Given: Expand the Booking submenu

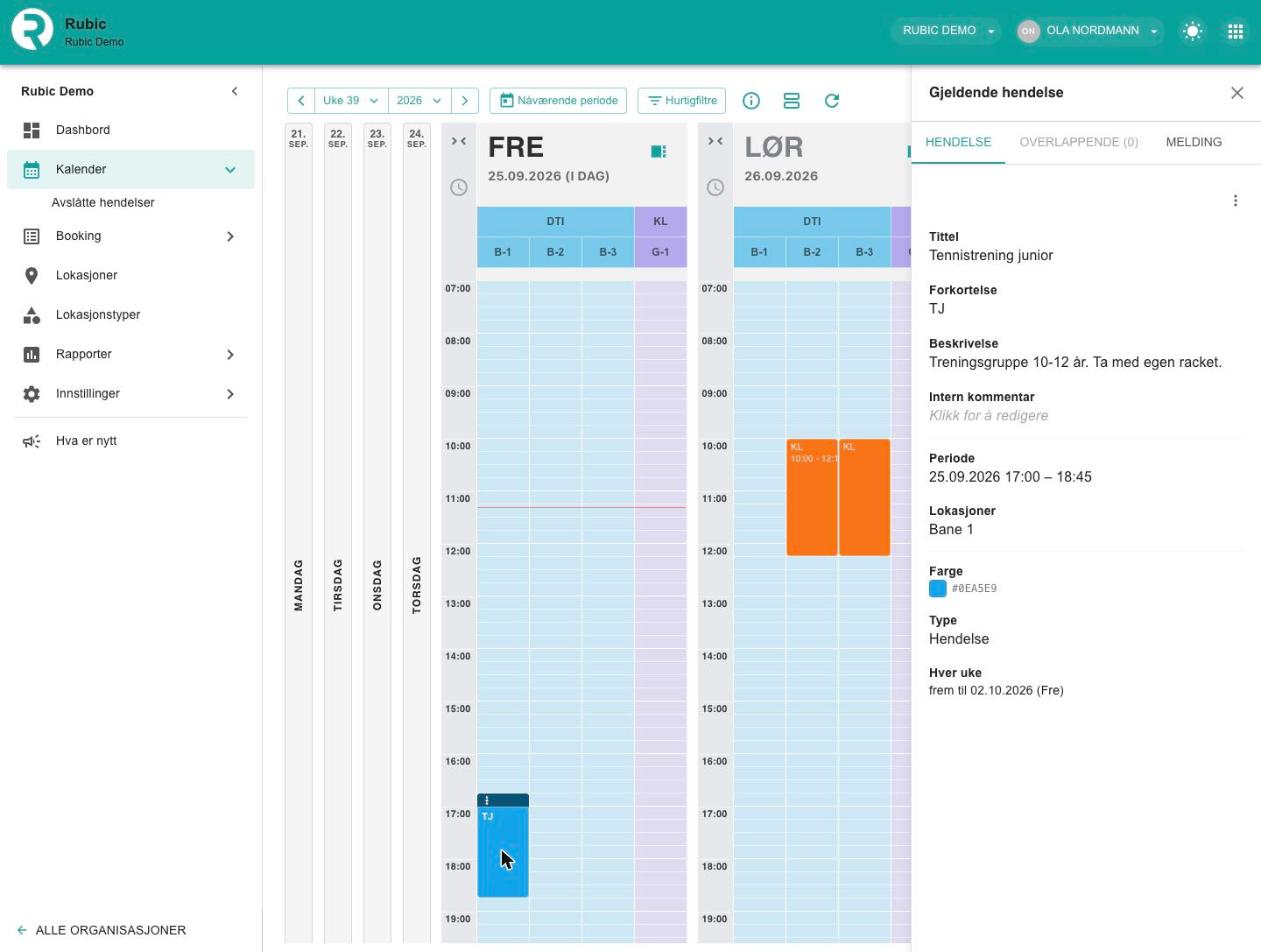Looking at the screenshot, I should 230,237.
